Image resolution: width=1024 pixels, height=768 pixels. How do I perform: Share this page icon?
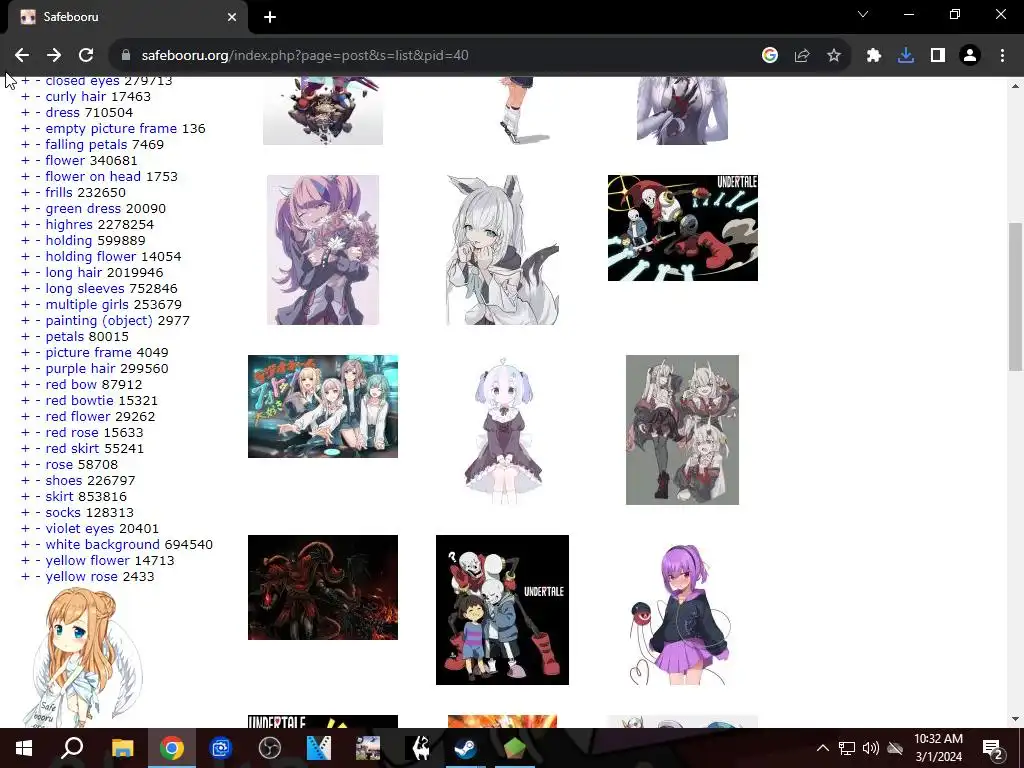pos(802,56)
